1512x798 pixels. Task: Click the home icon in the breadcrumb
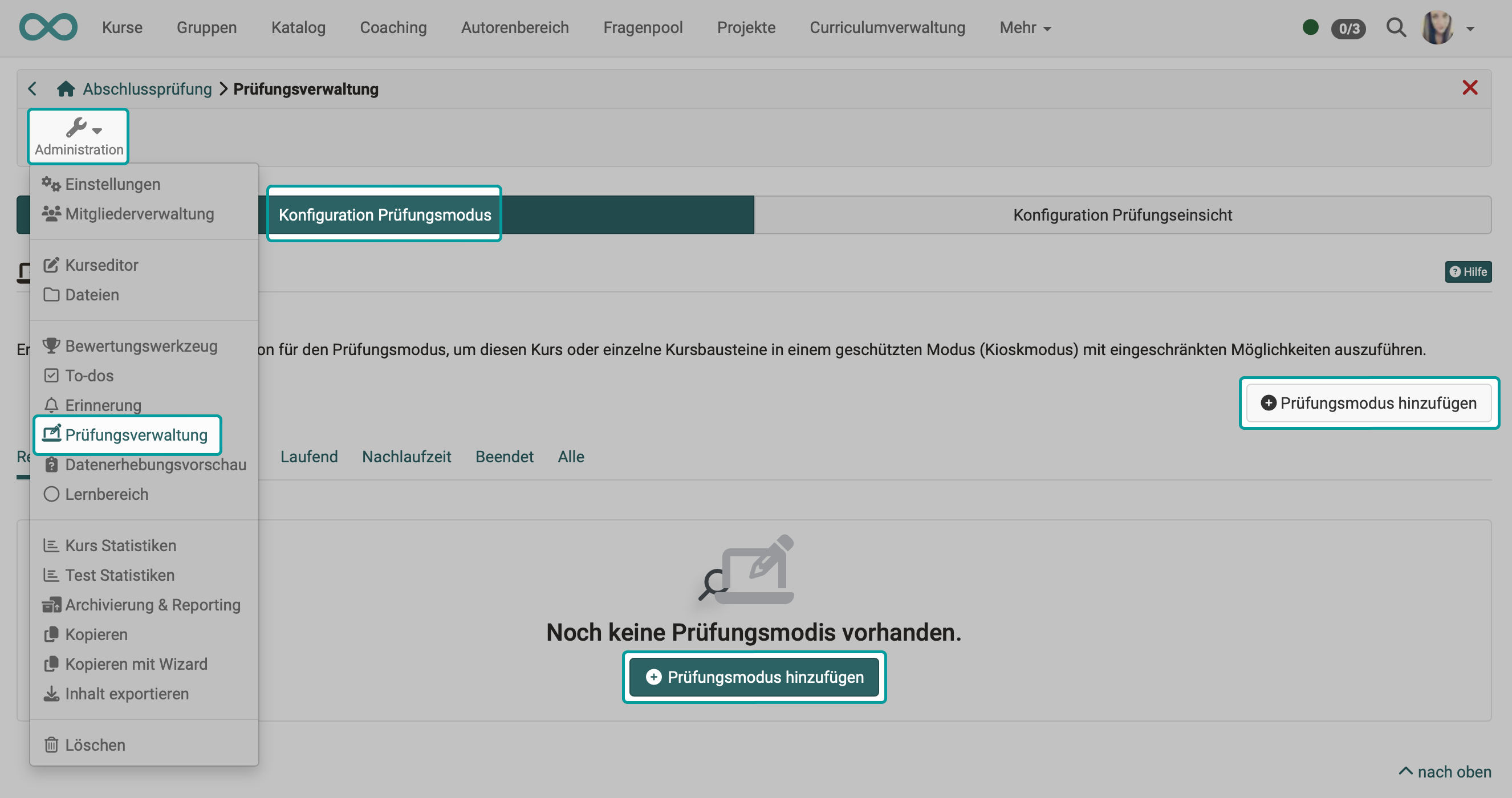(66, 88)
